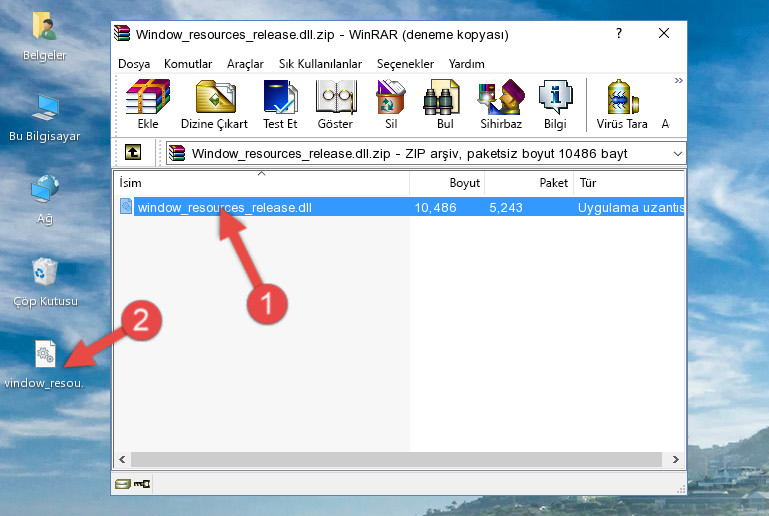Go up one folder level
The width and height of the screenshot is (769, 516).
click(x=133, y=153)
